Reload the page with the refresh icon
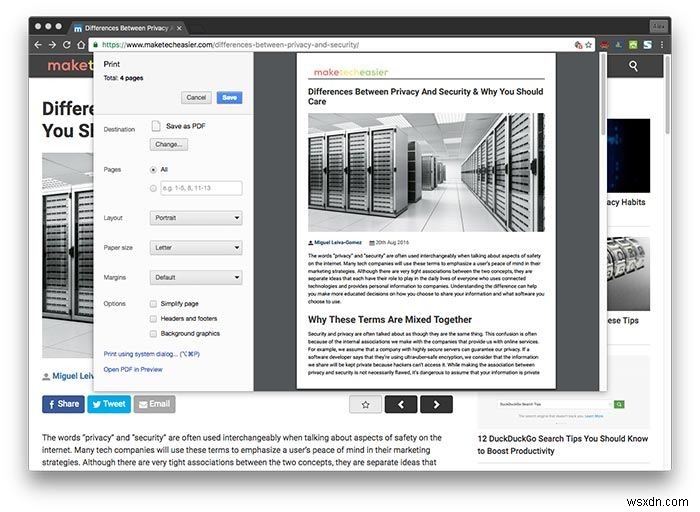Image resolution: width=700 pixels, height=512 pixels. tap(67, 45)
